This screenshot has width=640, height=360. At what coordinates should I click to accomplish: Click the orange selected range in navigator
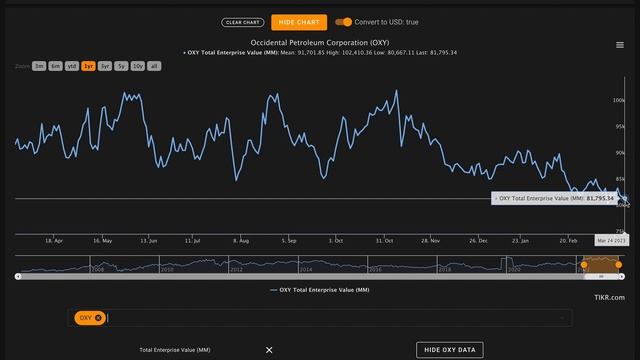(x=601, y=264)
